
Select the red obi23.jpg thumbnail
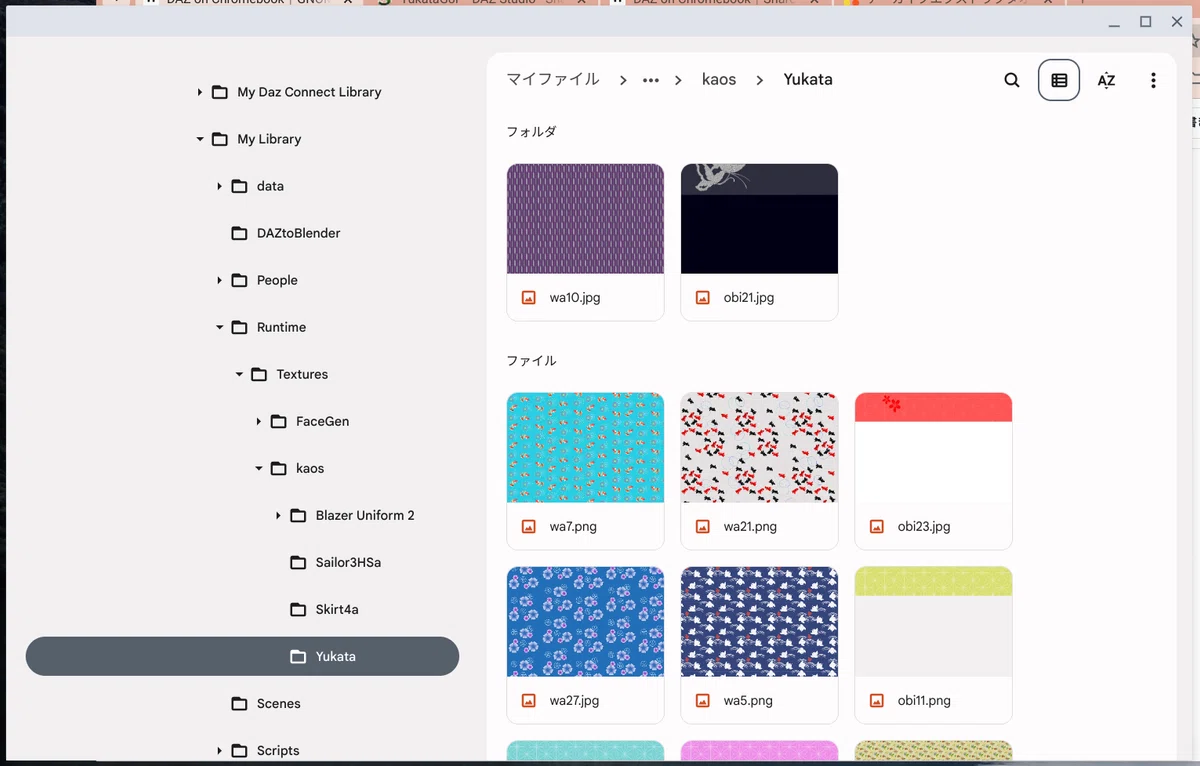933,448
